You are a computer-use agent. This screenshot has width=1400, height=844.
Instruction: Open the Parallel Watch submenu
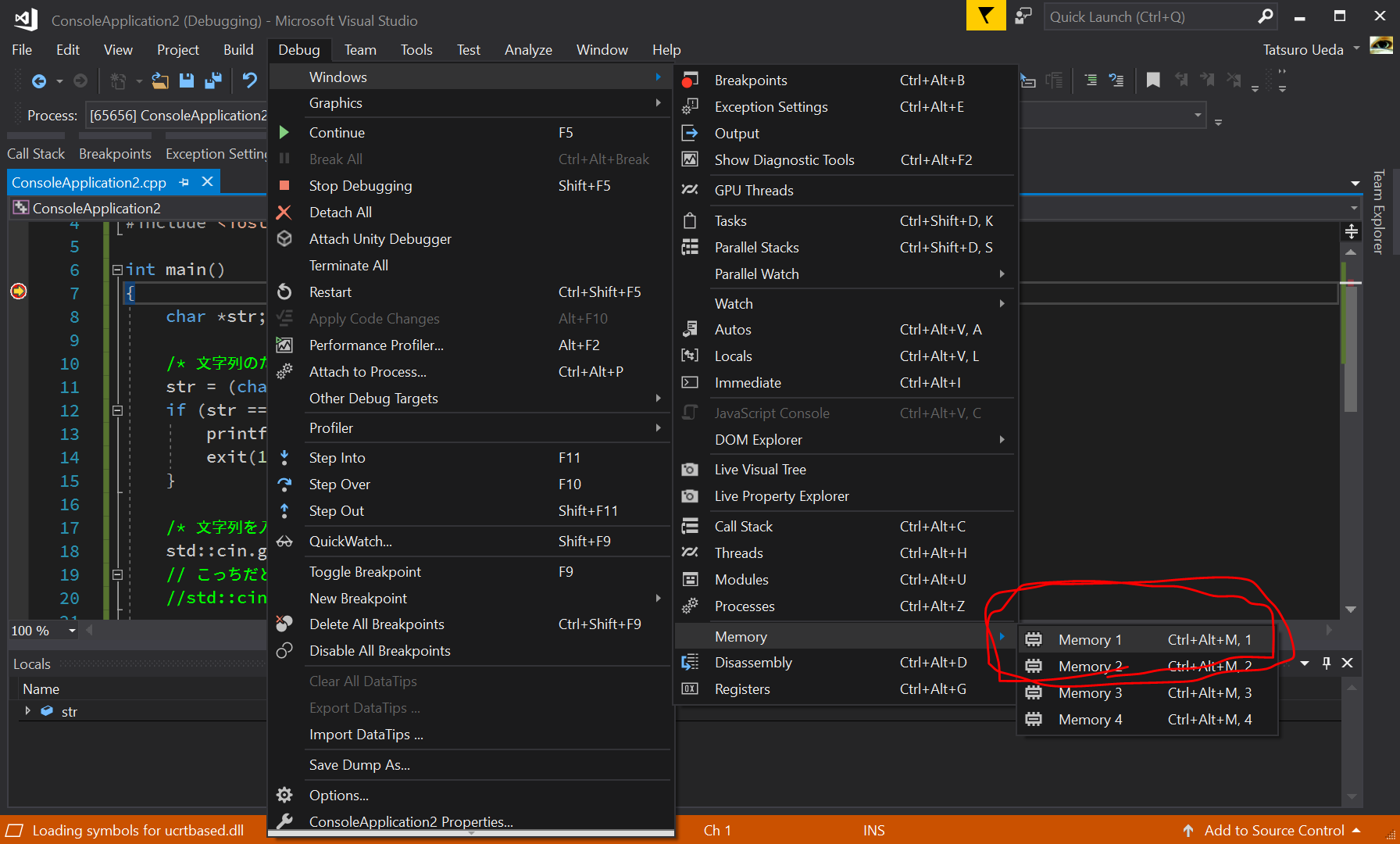point(845,274)
